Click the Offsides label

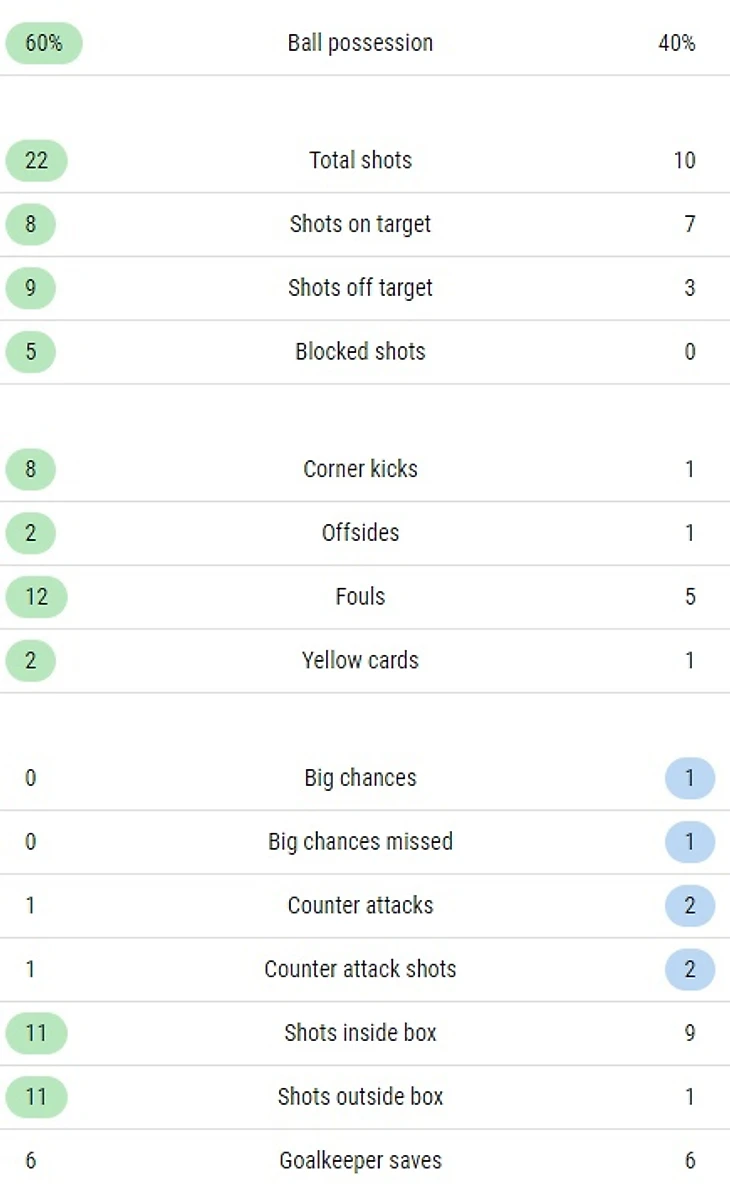coord(360,533)
